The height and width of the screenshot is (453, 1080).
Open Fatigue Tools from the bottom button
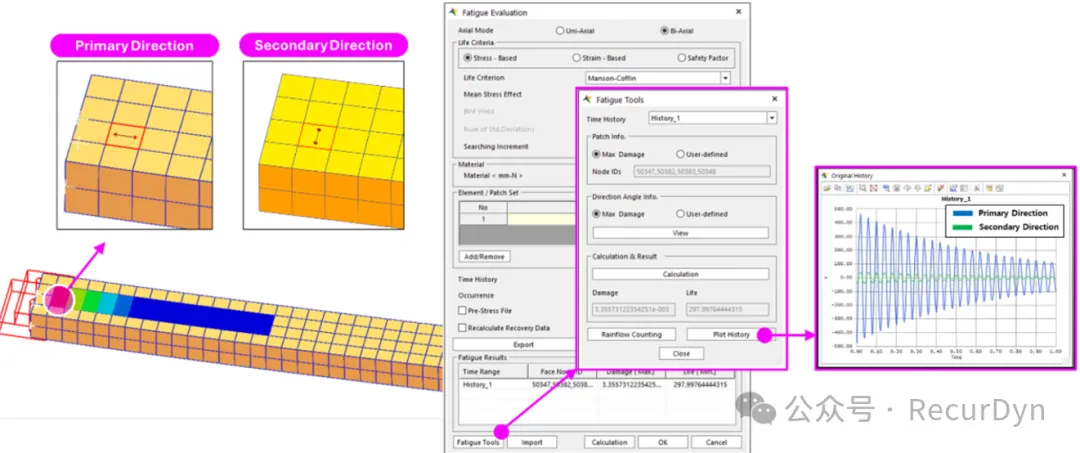[x=477, y=442]
